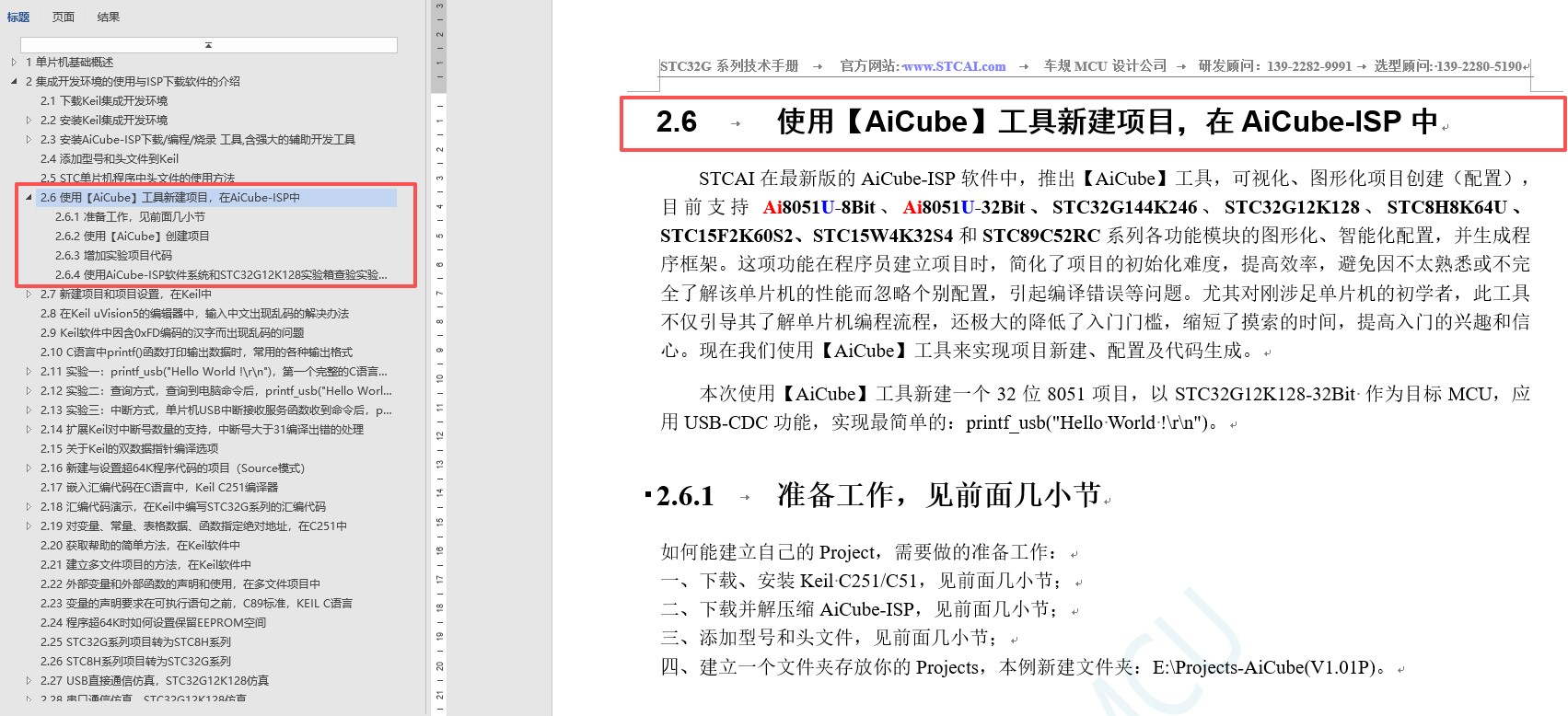Image resolution: width=1568 pixels, height=716 pixels.
Task: Go to 2.8 在Keil uVision5的编辑器中 heading
Action: [x=194, y=314]
